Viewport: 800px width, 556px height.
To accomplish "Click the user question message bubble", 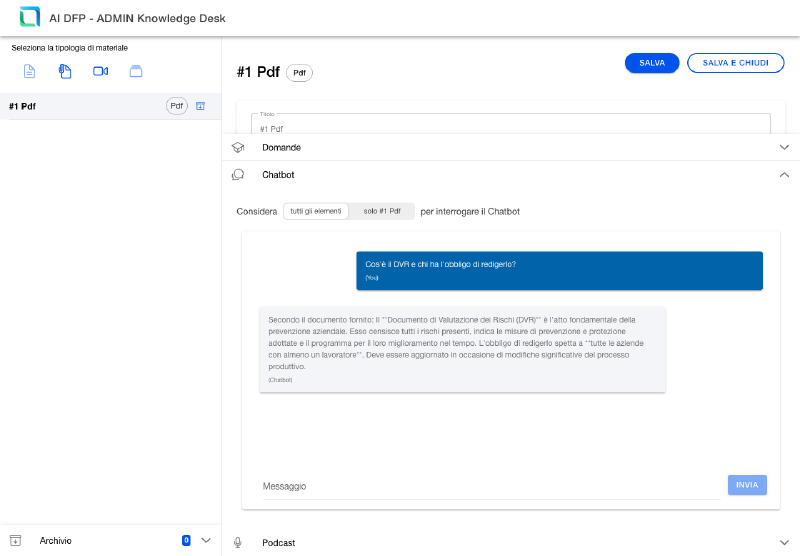I will [559, 271].
